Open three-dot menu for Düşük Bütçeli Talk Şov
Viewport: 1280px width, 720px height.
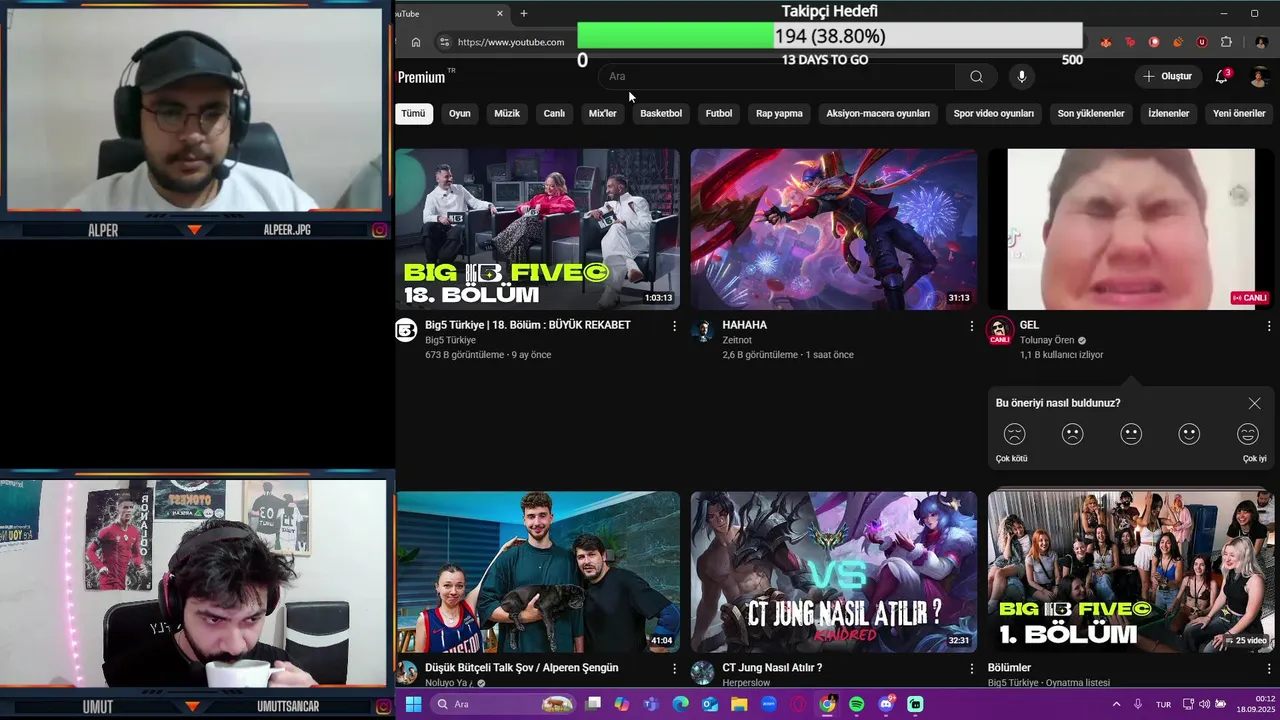click(x=674, y=668)
